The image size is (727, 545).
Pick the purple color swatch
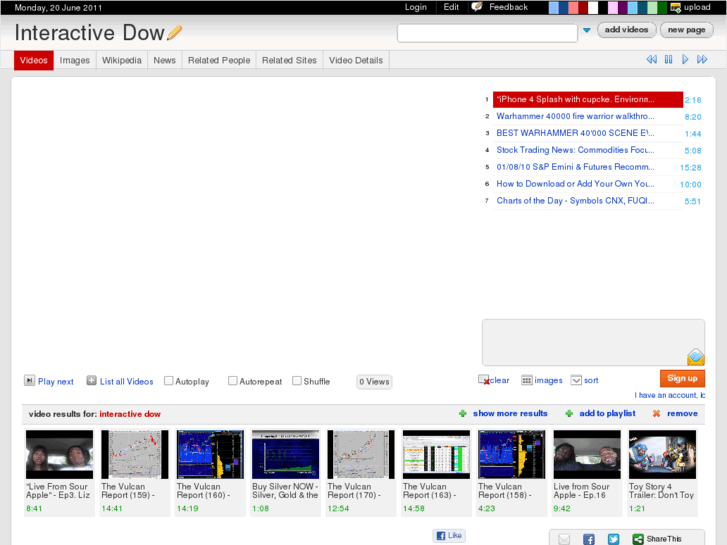point(622,7)
